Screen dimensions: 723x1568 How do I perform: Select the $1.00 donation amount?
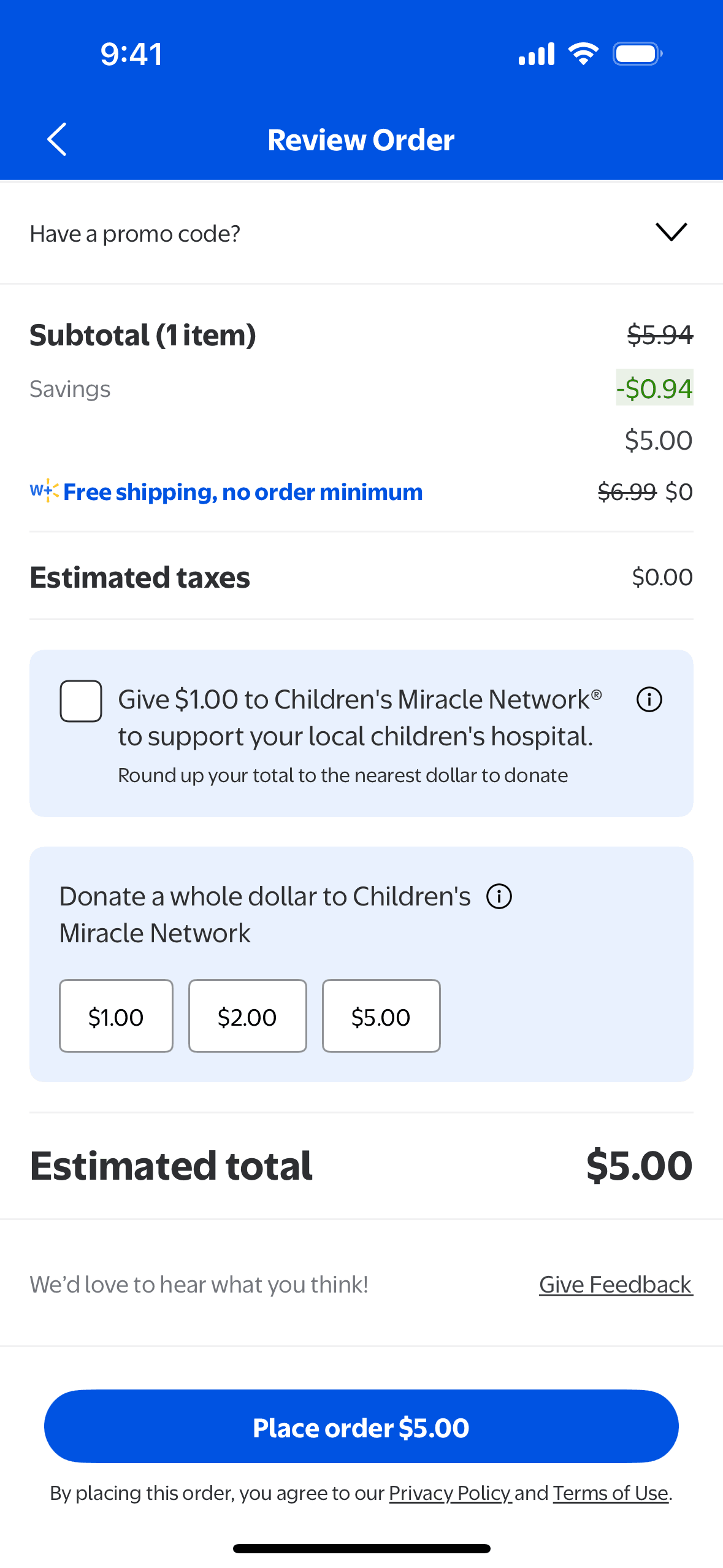coord(116,1016)
